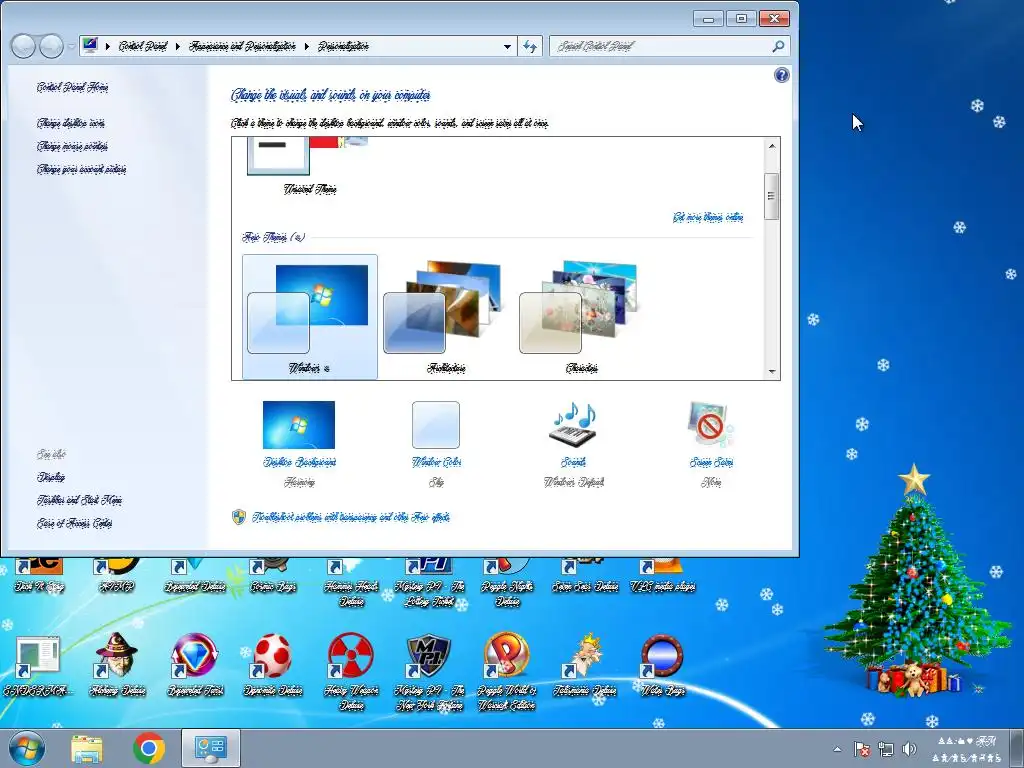This screenshot has width=1024, height=768.
Task: Click the theme list scroll-down arrow
Action: point(771,372)
